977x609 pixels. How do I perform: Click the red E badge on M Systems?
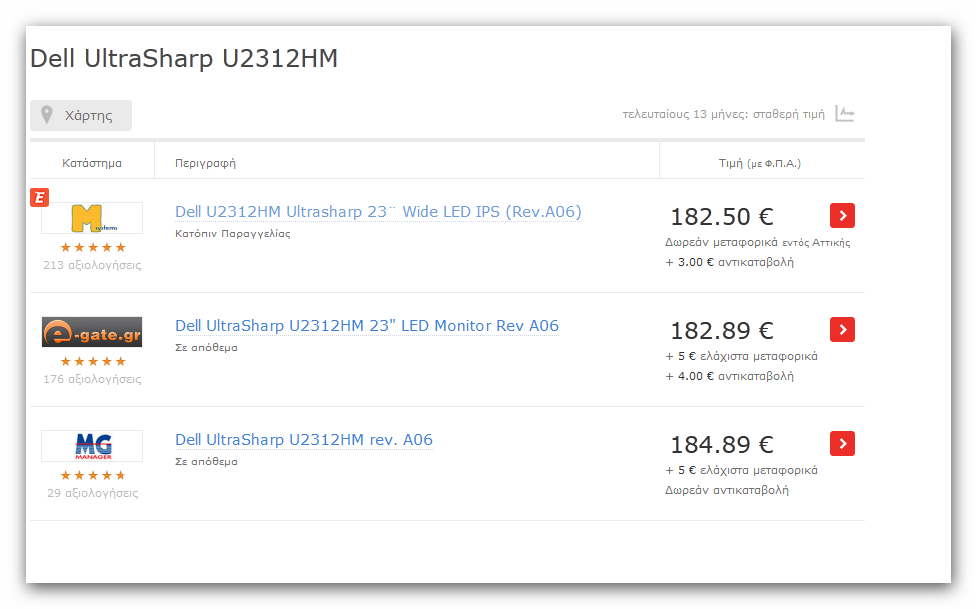coord(40,198)
